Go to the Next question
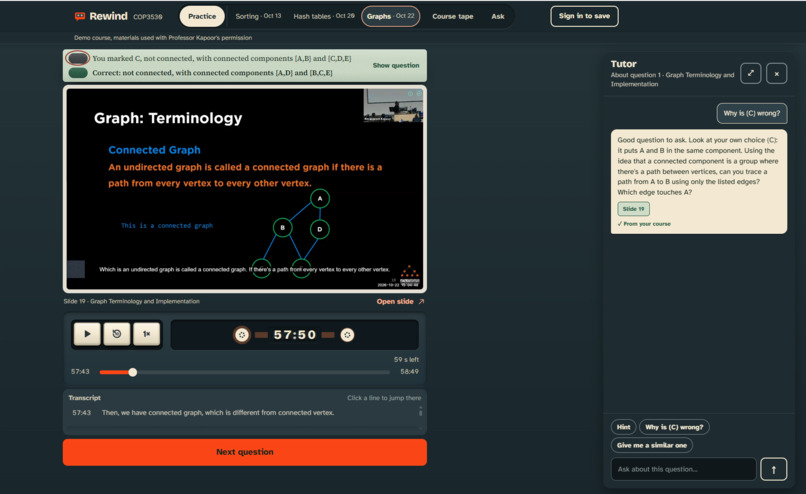Image resolution: width=806 pixels, height=494 pixels. [245, 452]
